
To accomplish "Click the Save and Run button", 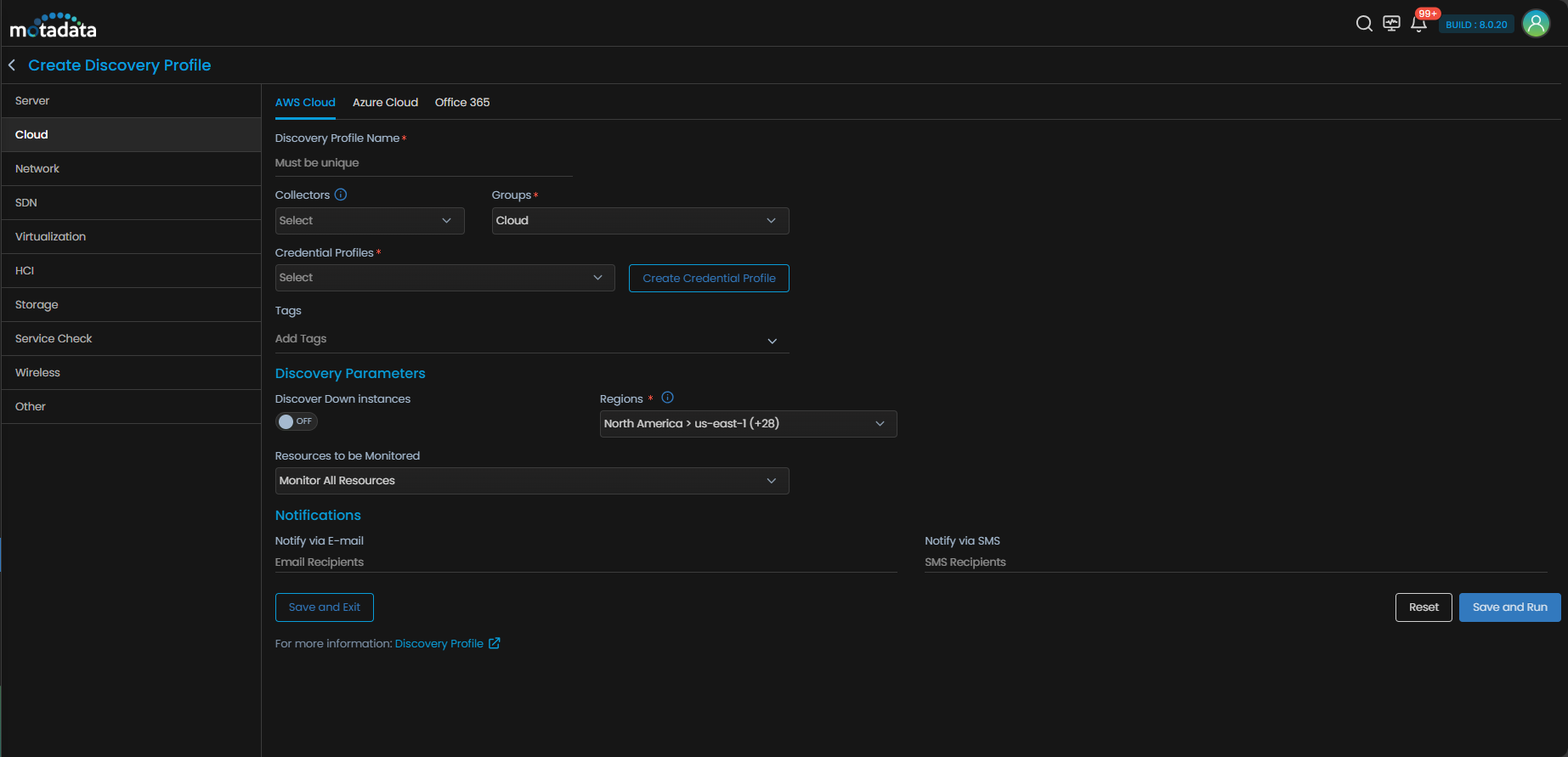I will [1509, 607].
